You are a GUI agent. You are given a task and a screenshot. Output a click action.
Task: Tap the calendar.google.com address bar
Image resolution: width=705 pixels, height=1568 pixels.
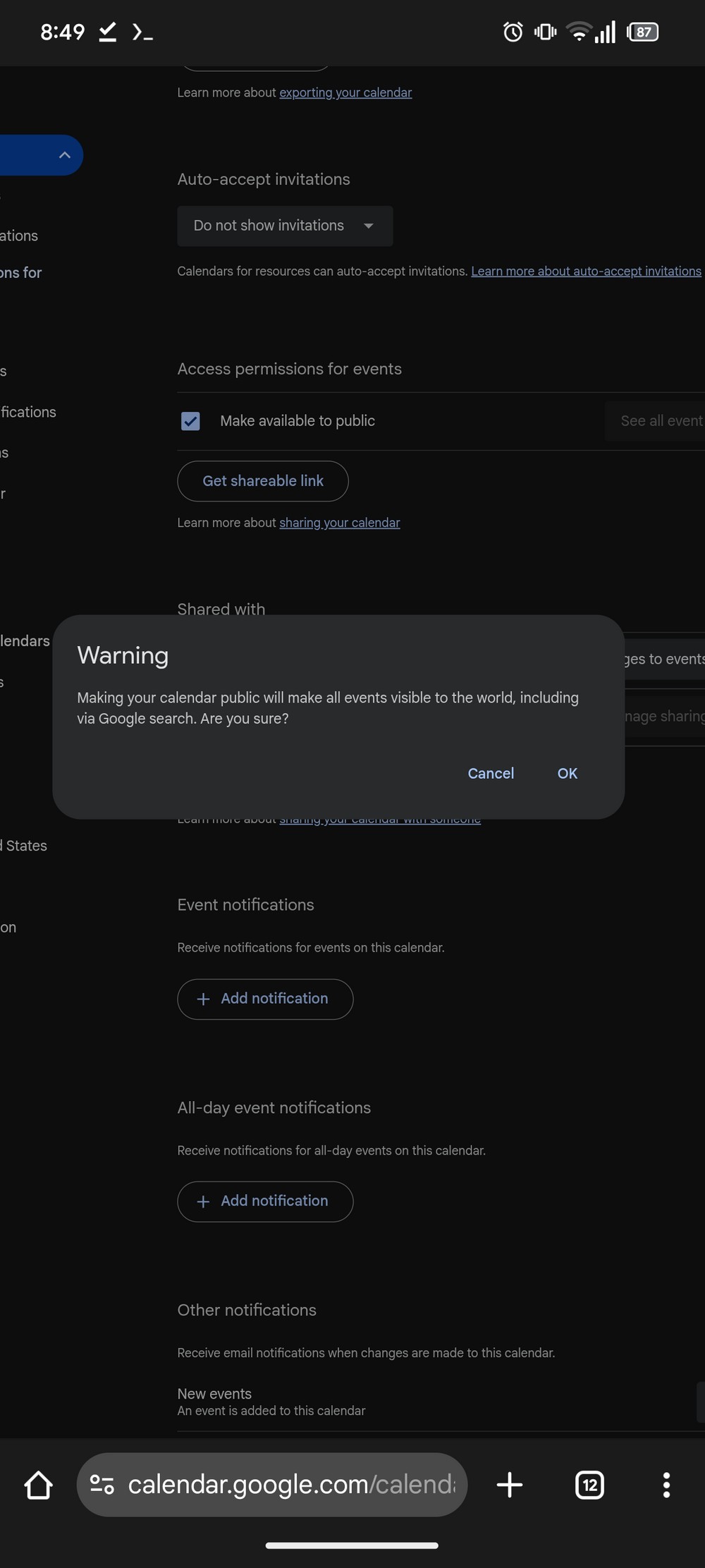point(290,1485)
